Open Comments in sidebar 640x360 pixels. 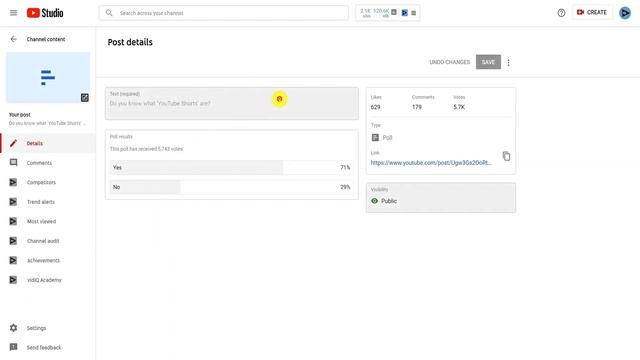[48, 163]
